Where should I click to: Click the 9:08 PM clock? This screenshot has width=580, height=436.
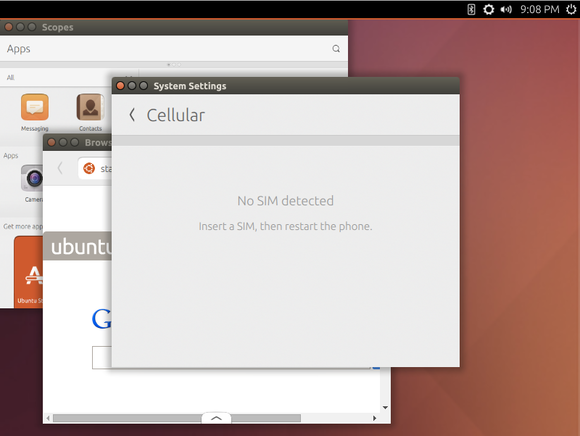pyautogui.click(x=539, y=9)
